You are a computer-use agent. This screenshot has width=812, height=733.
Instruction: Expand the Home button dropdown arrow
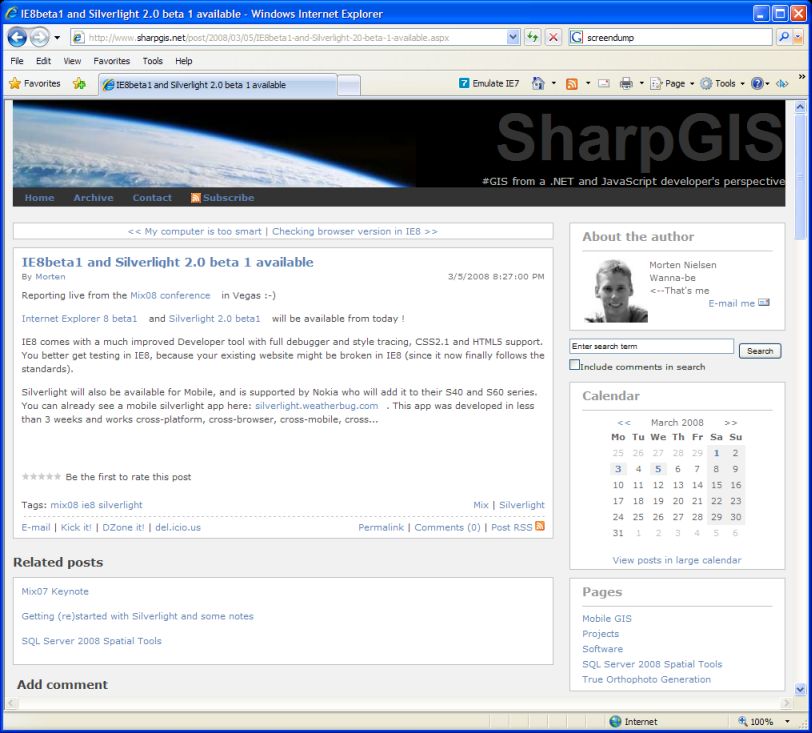coord(554,83)
